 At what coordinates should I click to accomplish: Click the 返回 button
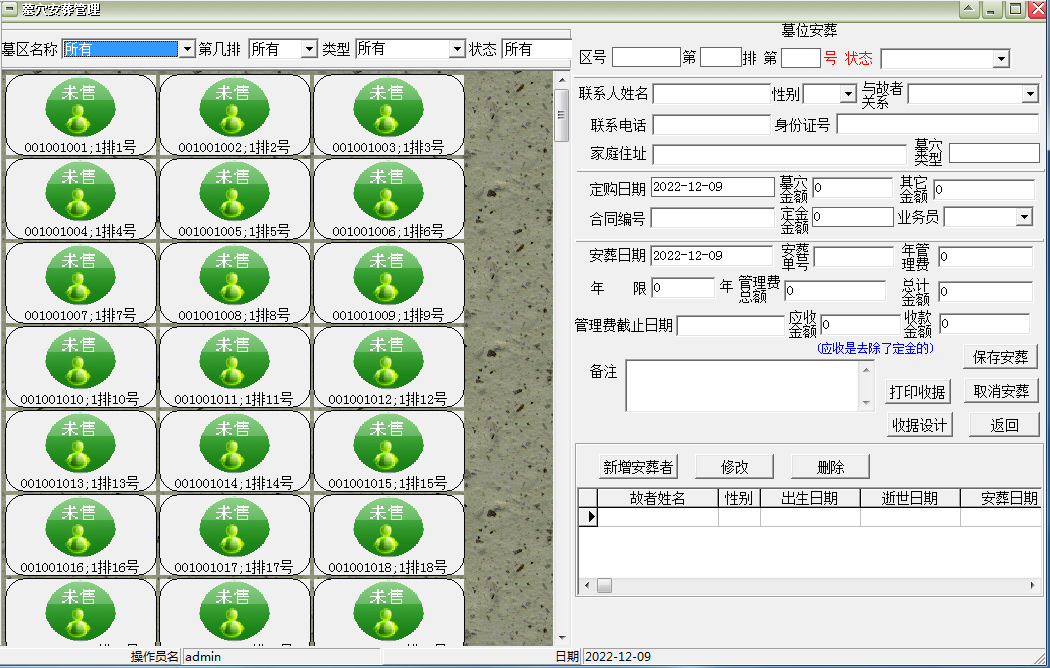tap(1004, 425)
